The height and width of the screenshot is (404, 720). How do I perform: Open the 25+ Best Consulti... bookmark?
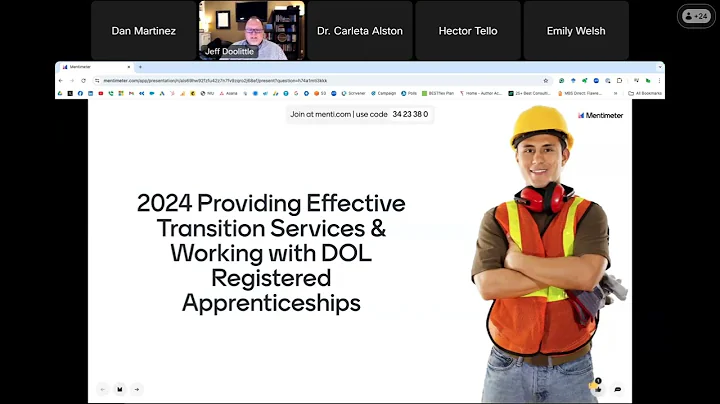click(x=529, y=93)
